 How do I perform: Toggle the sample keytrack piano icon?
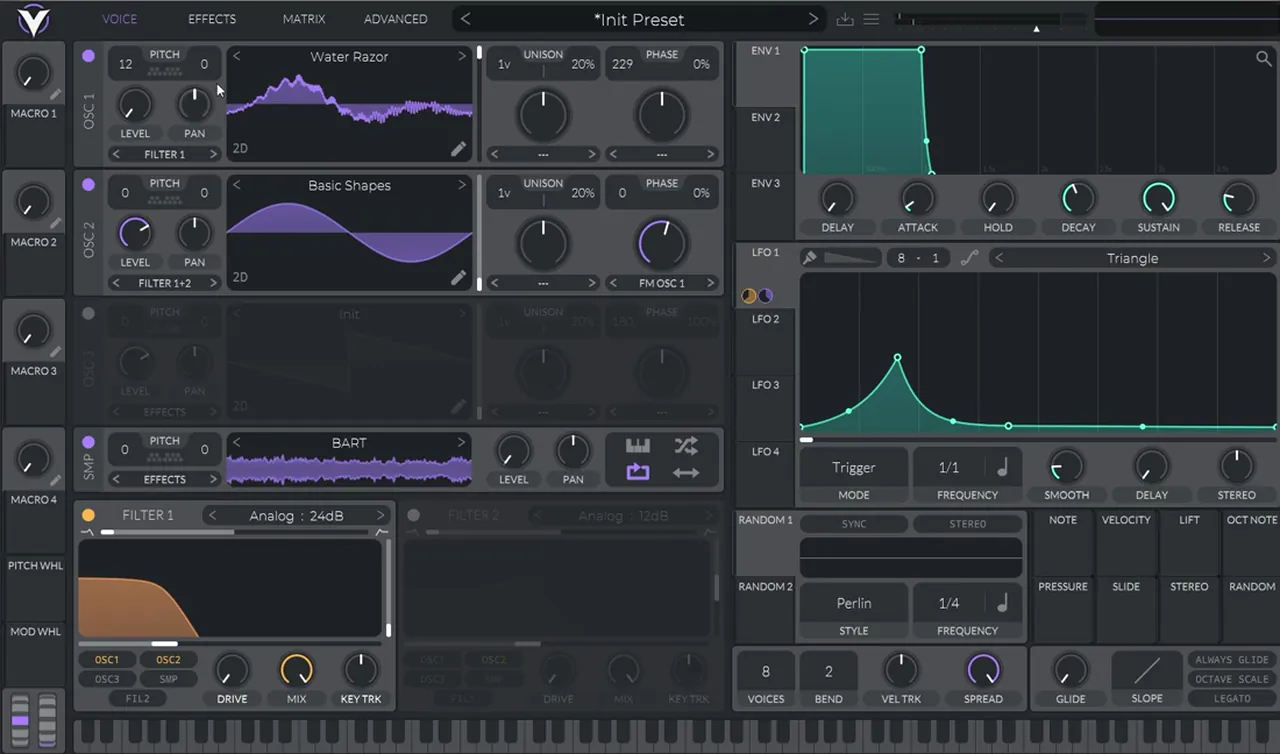[x=638, y=446]
